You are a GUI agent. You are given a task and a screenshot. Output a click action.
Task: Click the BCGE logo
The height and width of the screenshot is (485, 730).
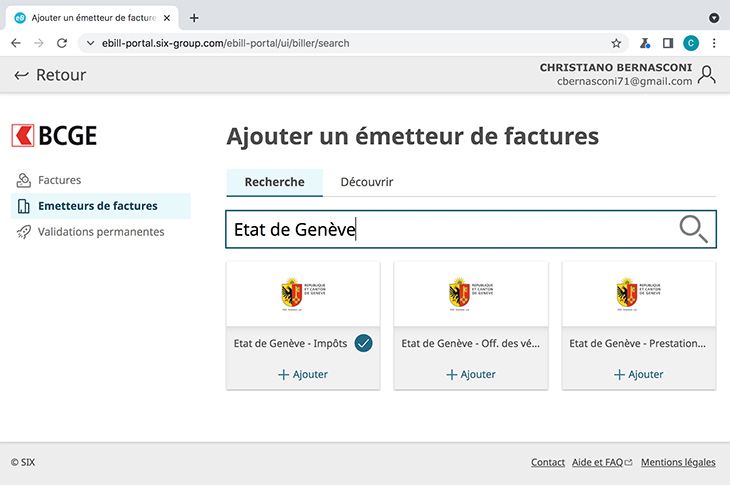coord(54,135)
